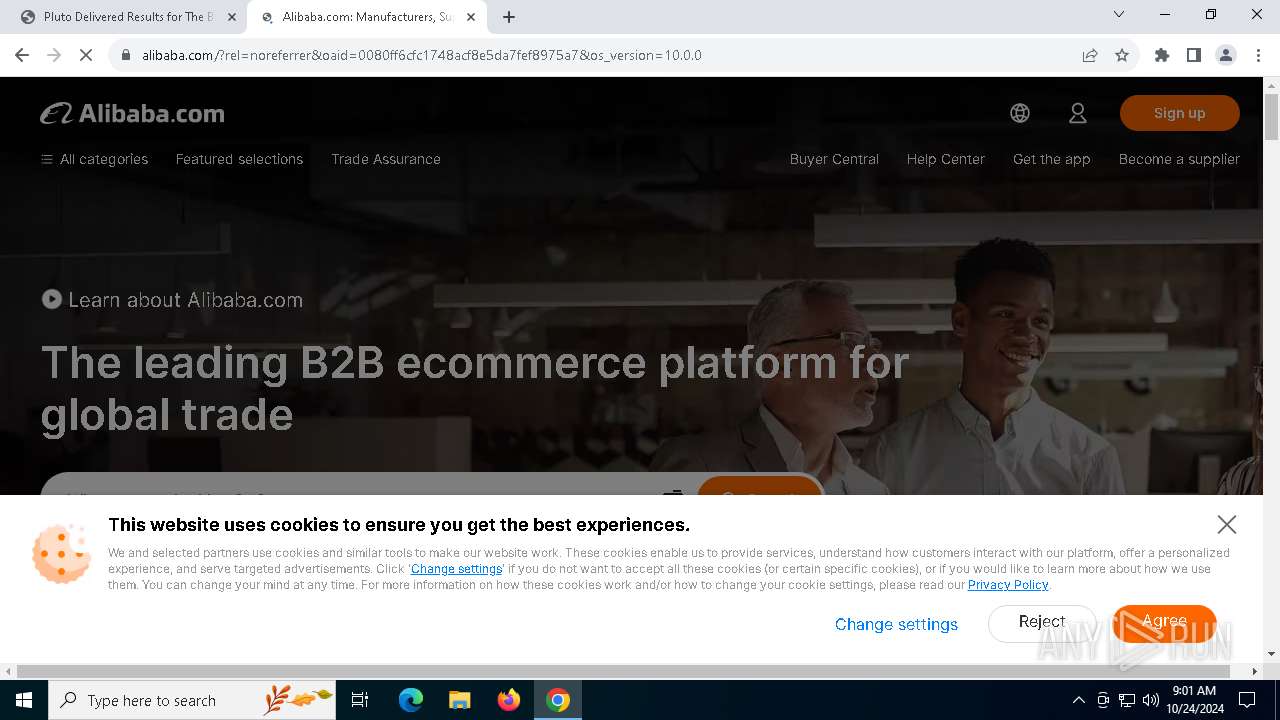Click Get the app
Image resolution: width=1280 pixels, height=720 pixels.
click(x=1052, y=159)
